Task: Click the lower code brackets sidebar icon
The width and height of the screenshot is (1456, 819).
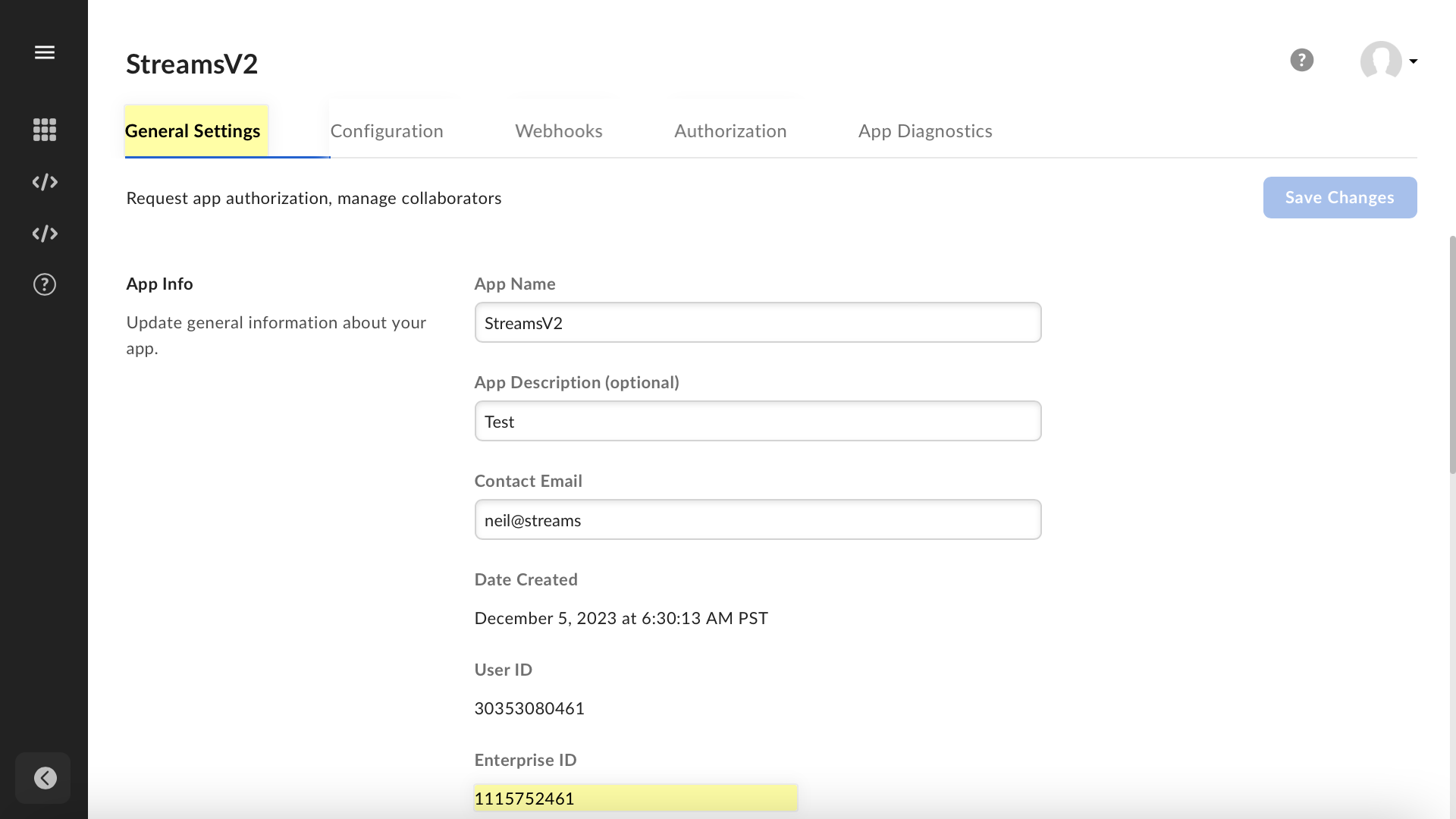Action: [x=45, y=234]
